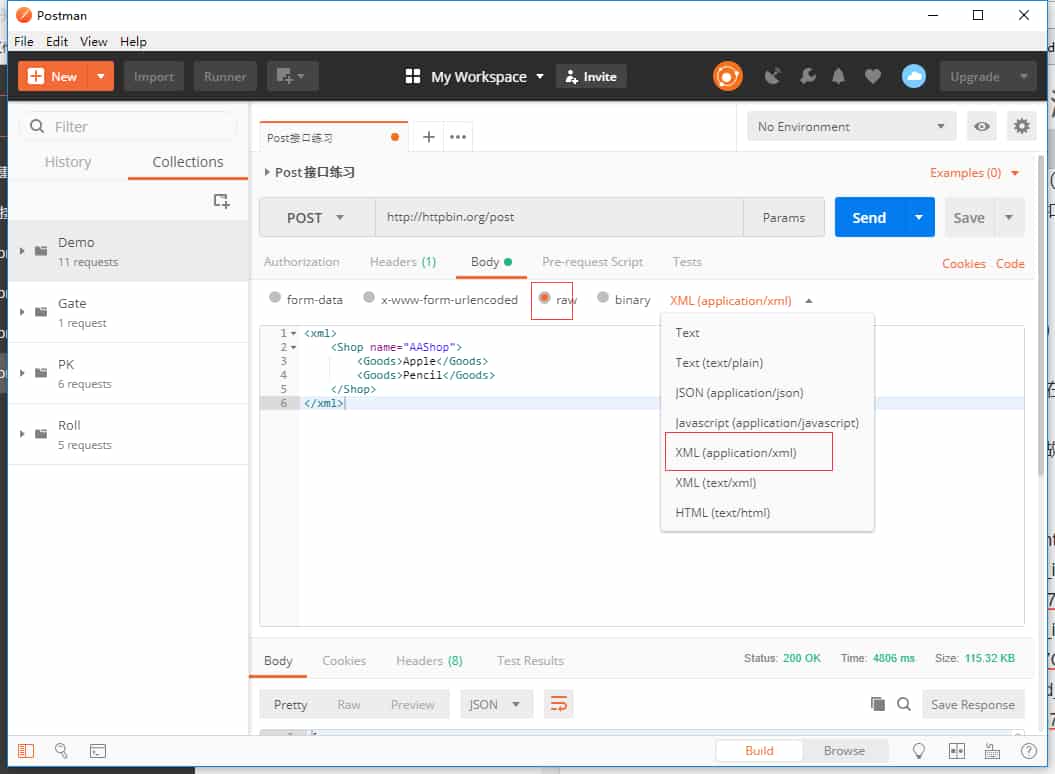This screenshot has width=1055, height=774.
Task: Open the Cookies link
Action: click(x=963, y=264)
